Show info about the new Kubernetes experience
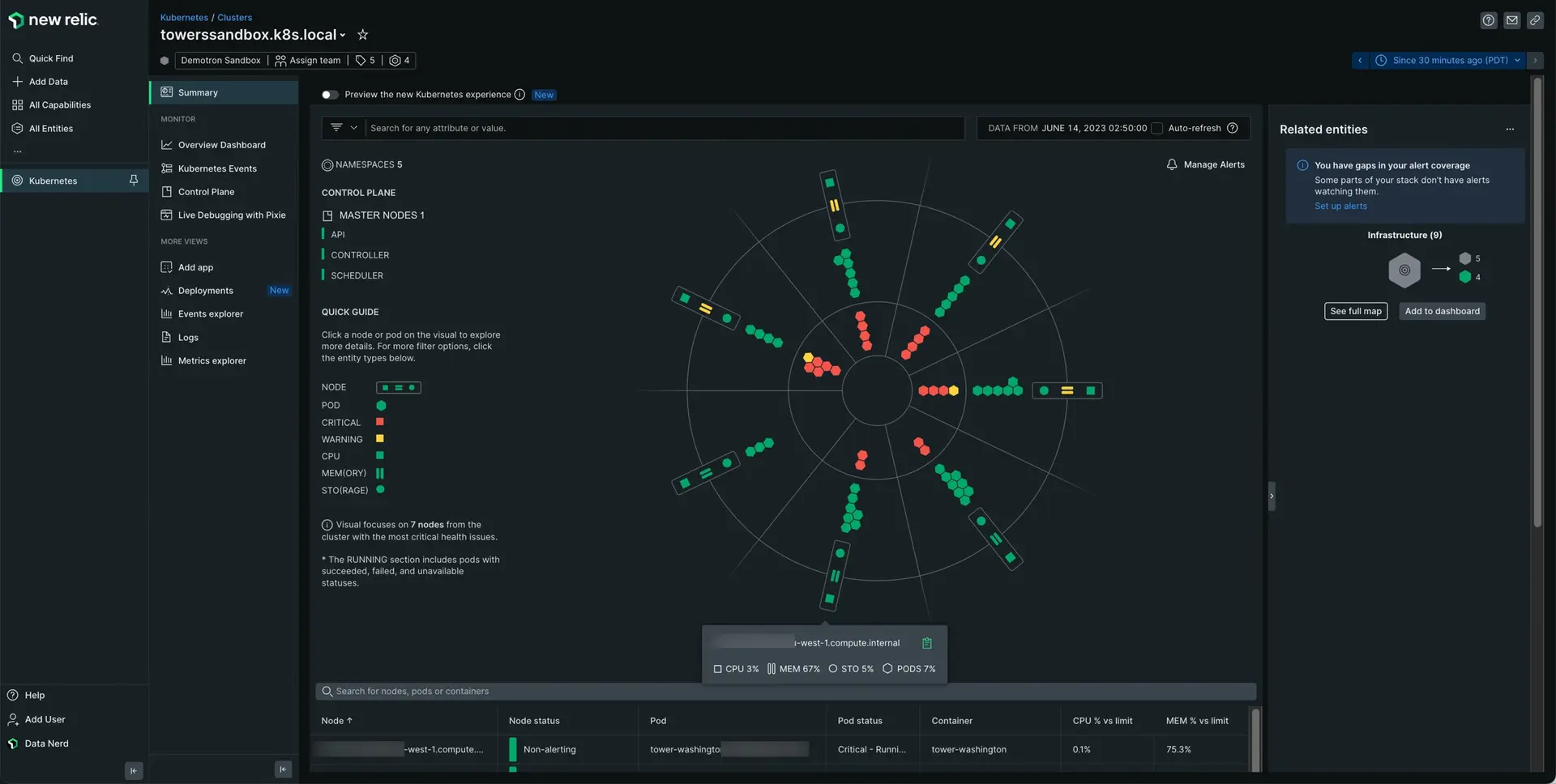Screen dimensions: 1556x784 tap(519, 95)
